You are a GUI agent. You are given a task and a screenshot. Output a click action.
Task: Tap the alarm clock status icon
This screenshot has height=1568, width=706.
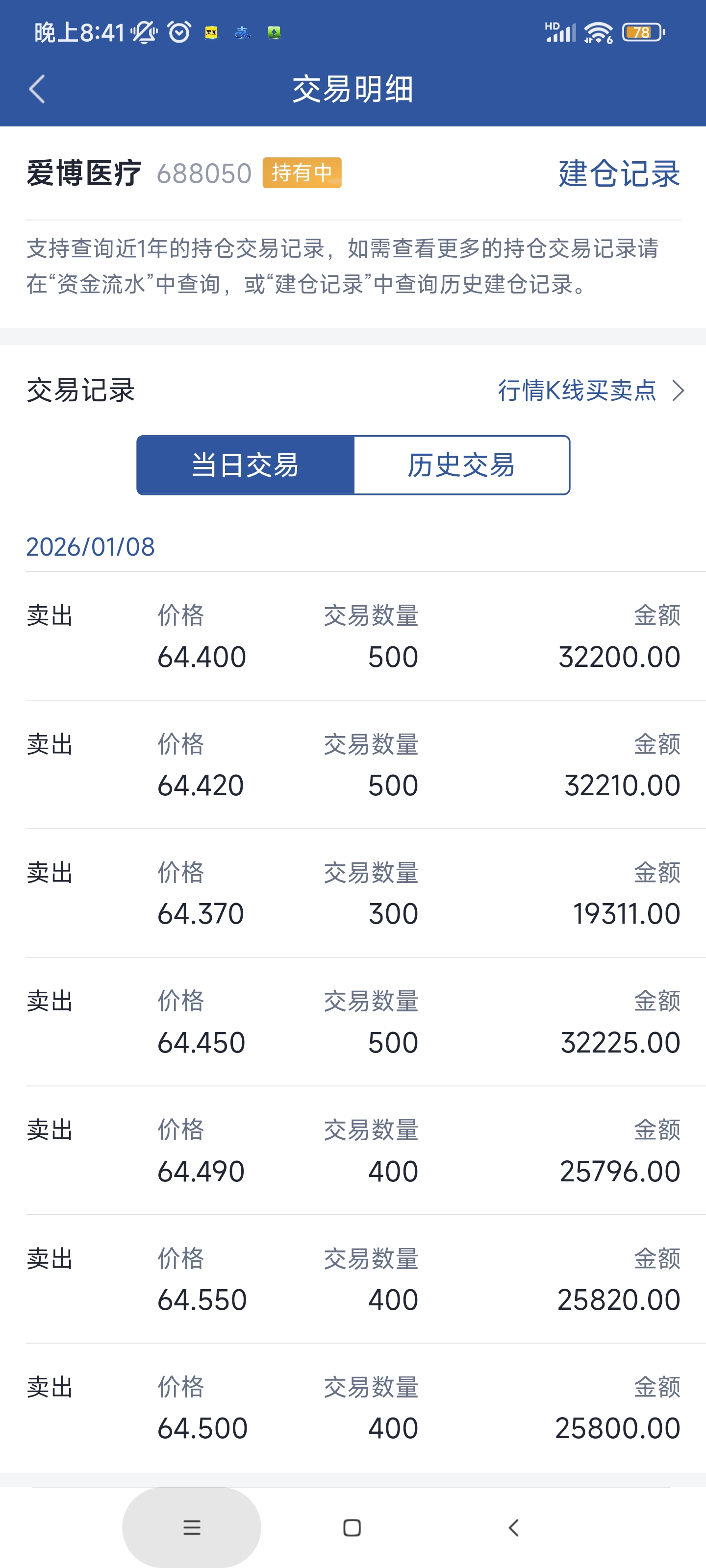click(x=179, y=32)
